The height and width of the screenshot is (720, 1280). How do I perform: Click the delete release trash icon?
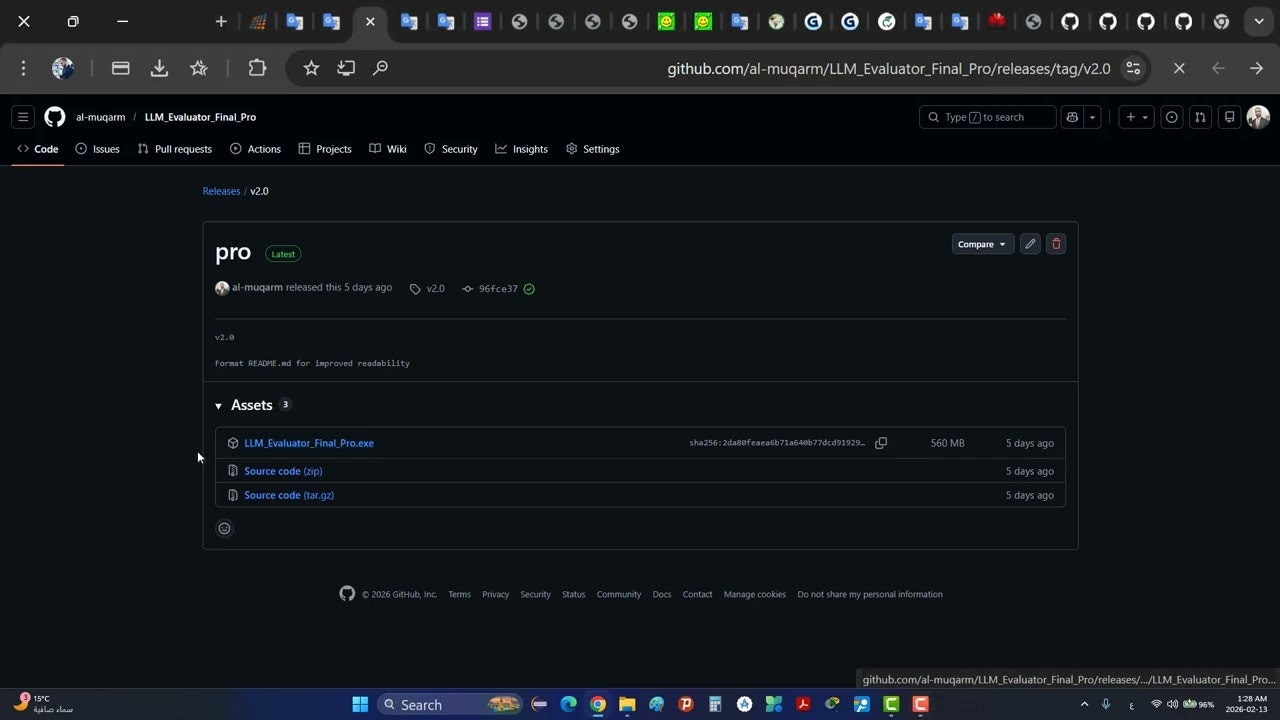1056,244
